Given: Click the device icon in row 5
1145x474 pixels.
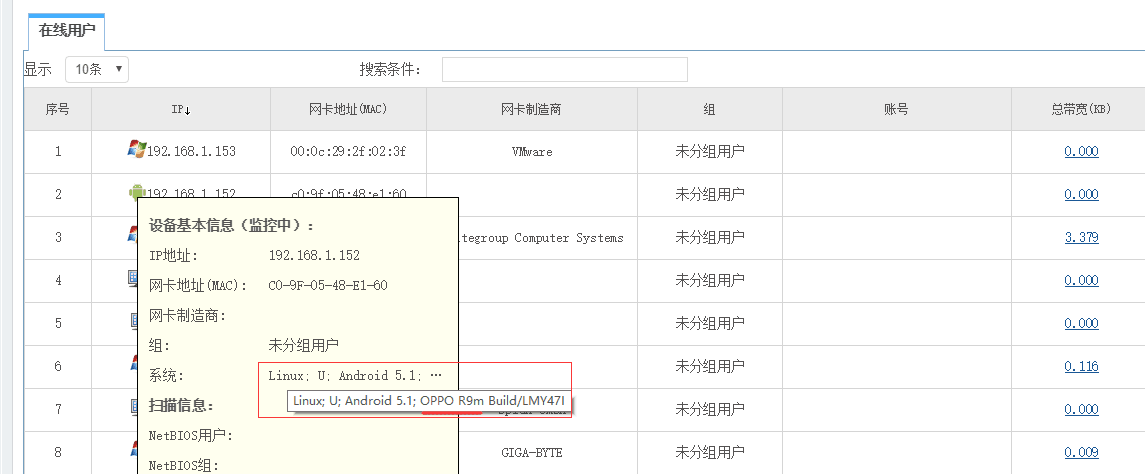Looking at the screenshot, I should 133,322.
